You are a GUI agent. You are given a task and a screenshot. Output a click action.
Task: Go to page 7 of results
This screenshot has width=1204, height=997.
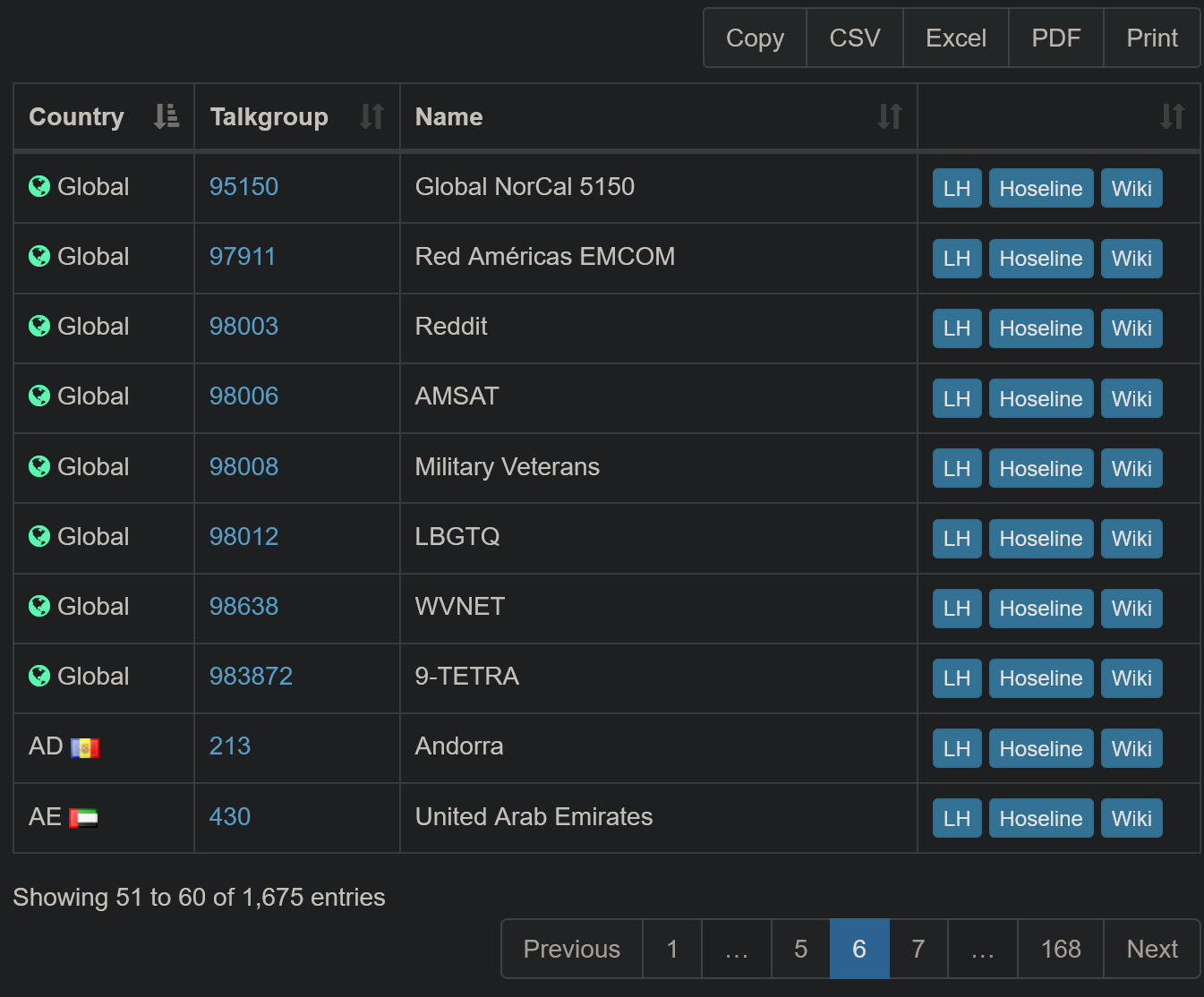click(918, 949)
